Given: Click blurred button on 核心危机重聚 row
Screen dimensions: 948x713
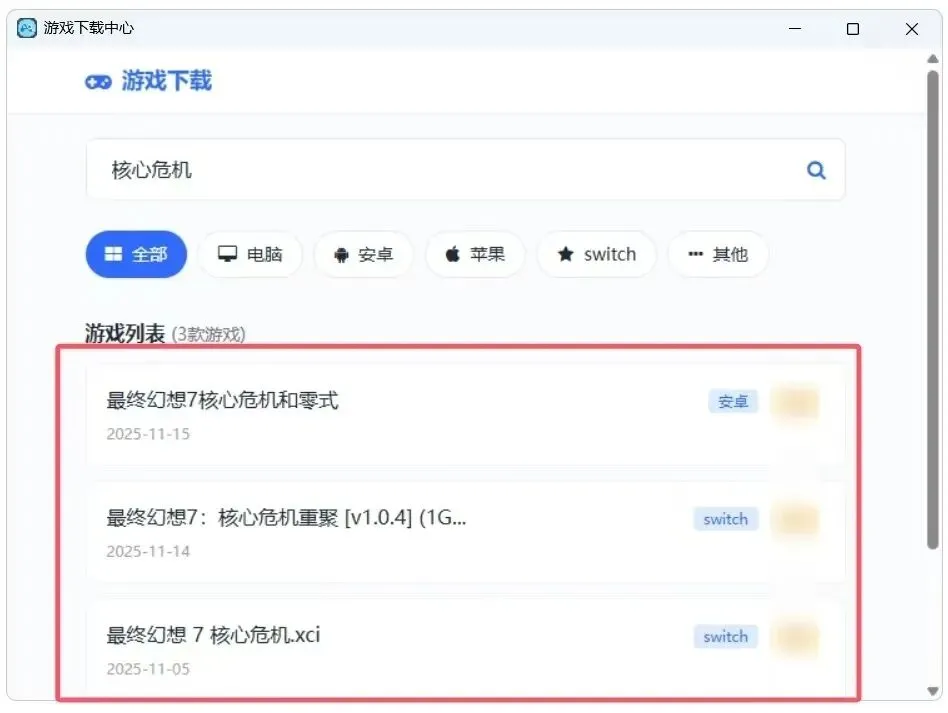Looking at the screenshot, I should coord(795,520).
